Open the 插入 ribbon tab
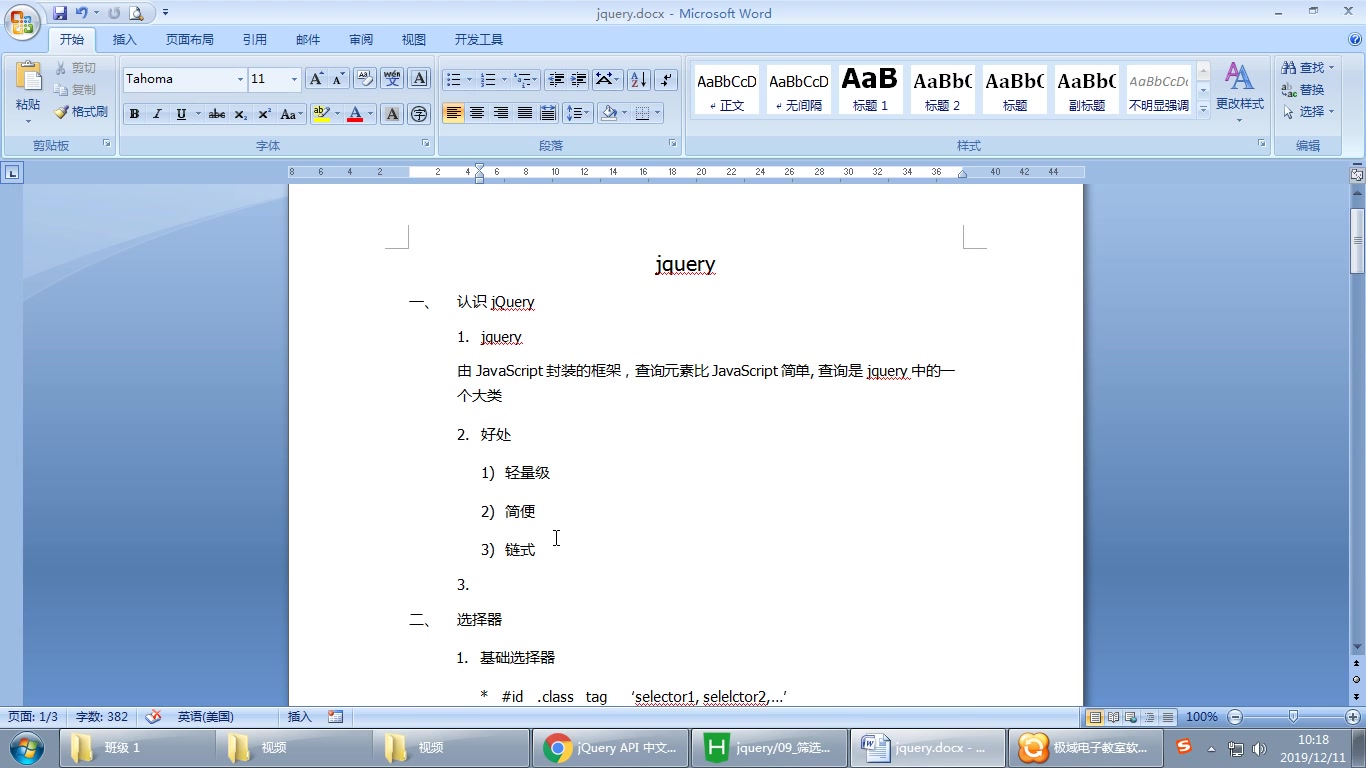1366x768 pixels. pyautogui.click(x=125, y=40)
